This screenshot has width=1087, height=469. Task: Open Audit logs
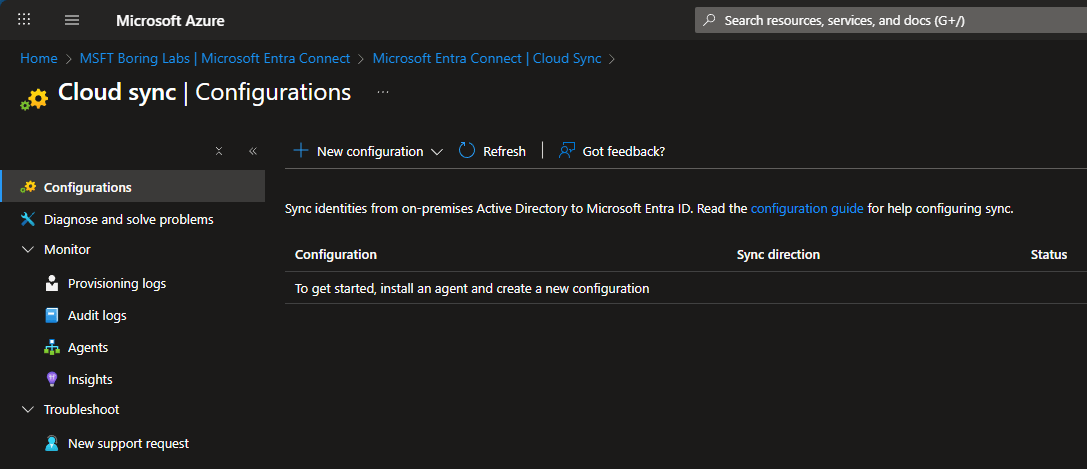[97, 315]
